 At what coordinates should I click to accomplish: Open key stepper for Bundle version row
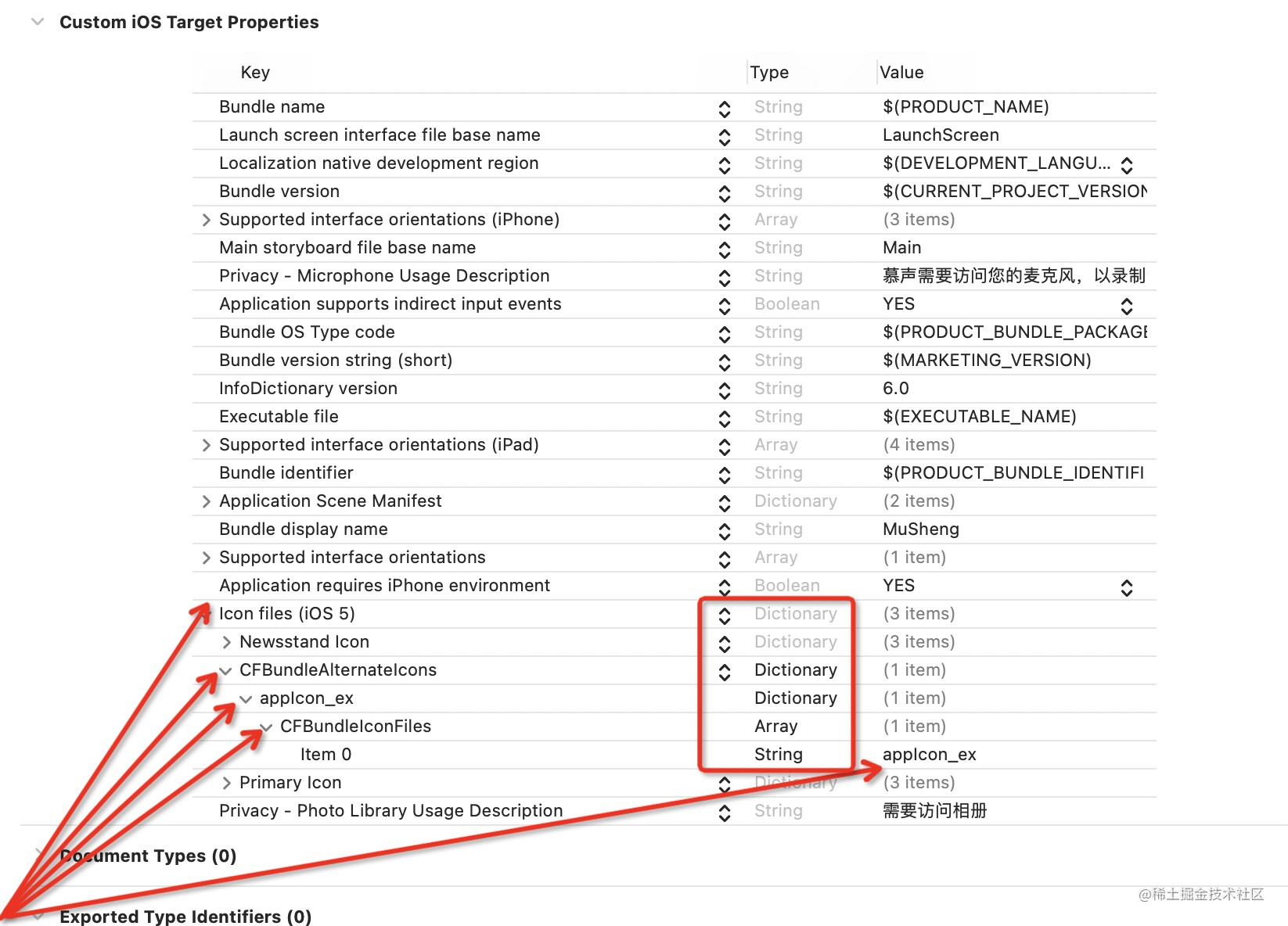(725, 193)
